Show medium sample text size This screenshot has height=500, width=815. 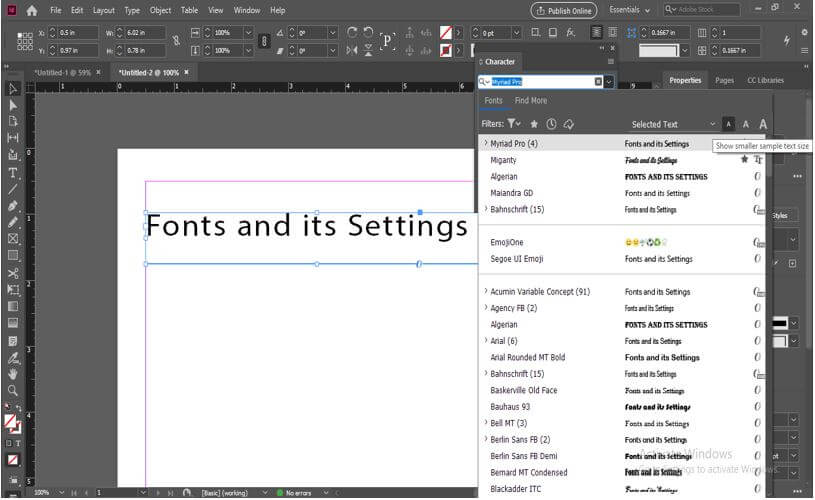(x=745, y=124)
